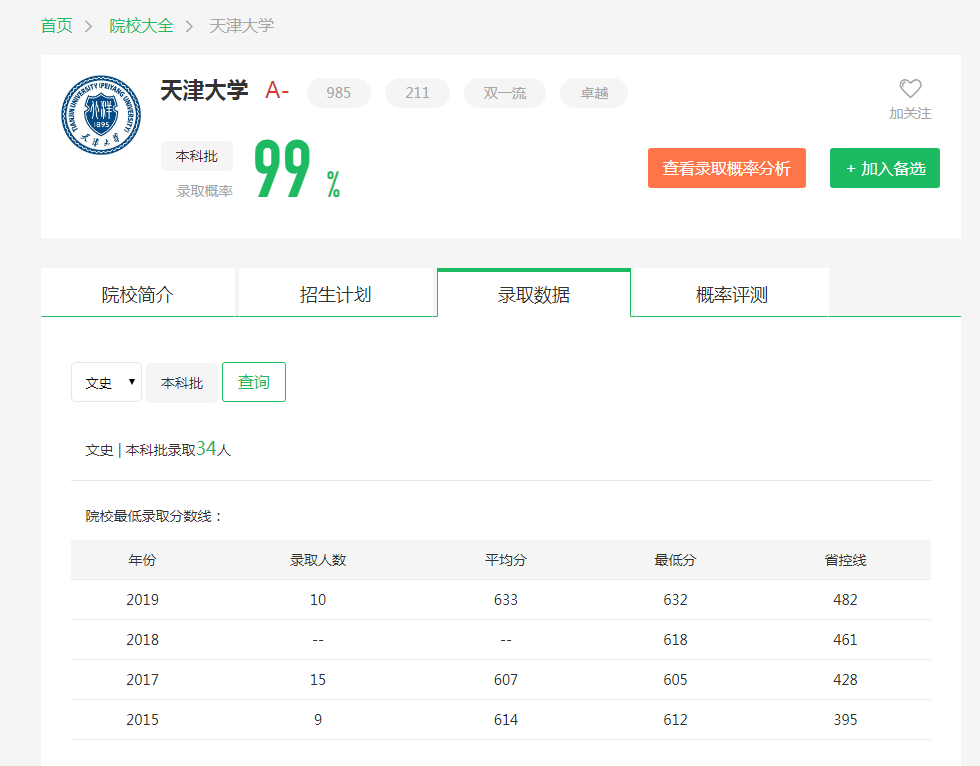980x766 pixels.
Task: Click the green 34 admitted count
Action: [206, 448]
